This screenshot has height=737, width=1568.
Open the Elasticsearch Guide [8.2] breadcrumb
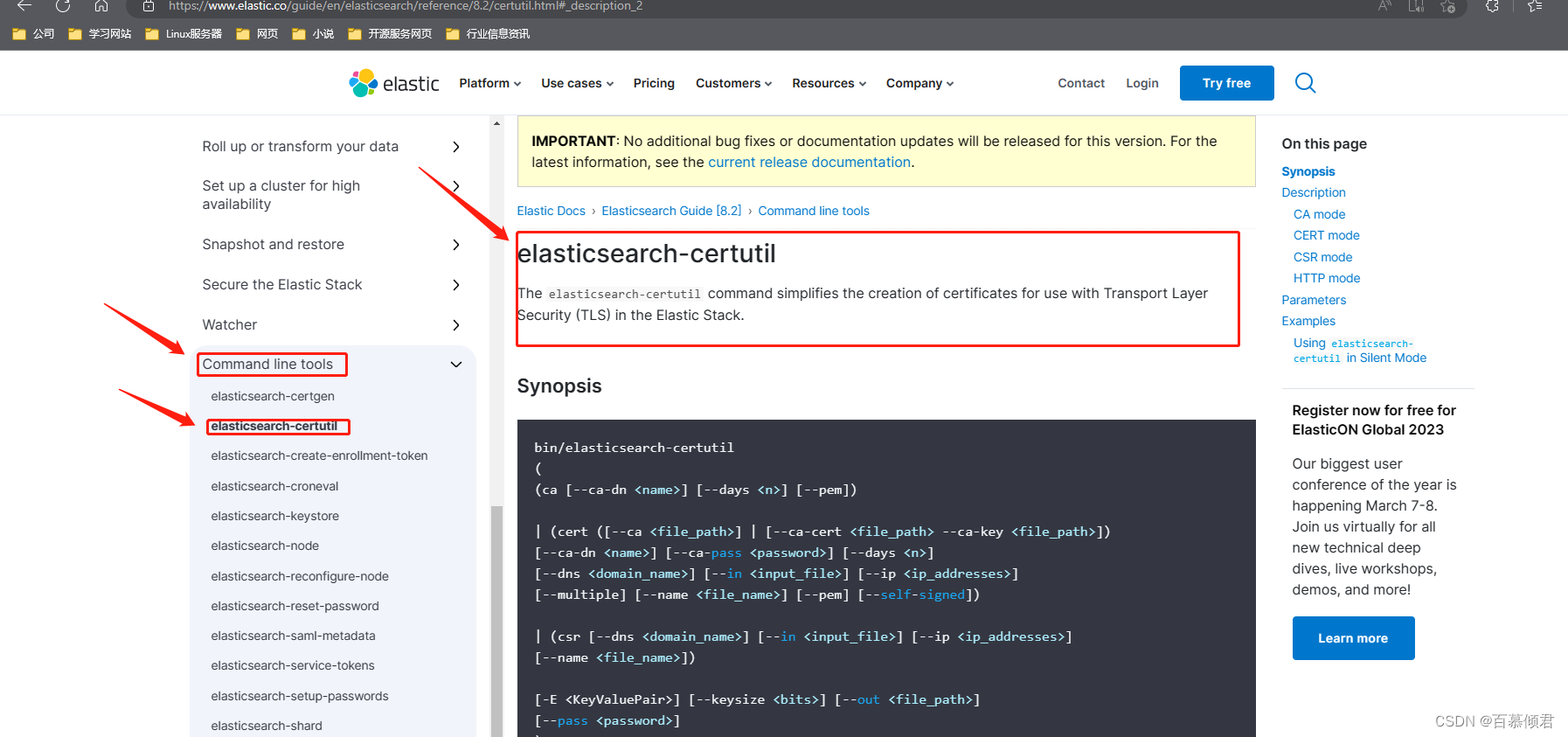click(671, 211)
